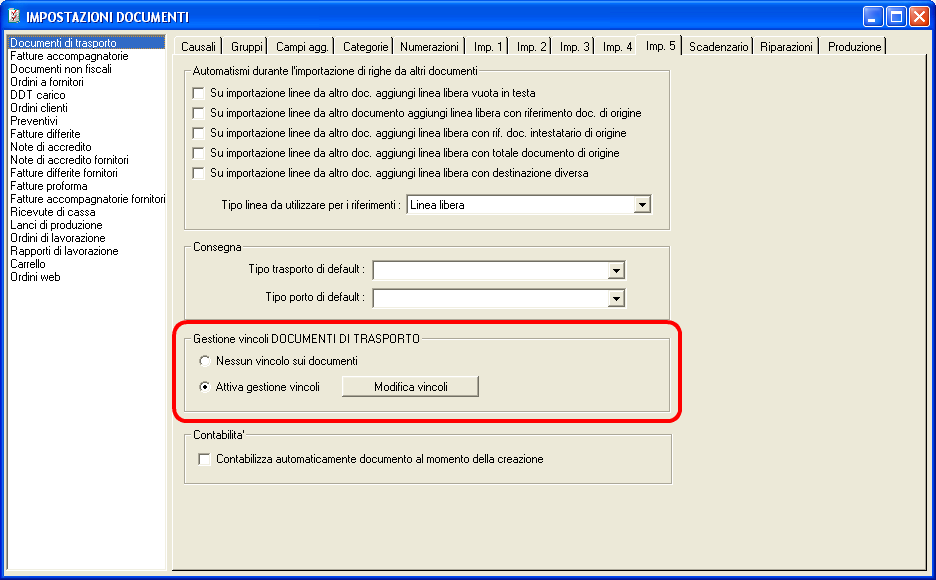Open the Riparazioni tab
Screen dimensions: 936x580
point(786,47)
